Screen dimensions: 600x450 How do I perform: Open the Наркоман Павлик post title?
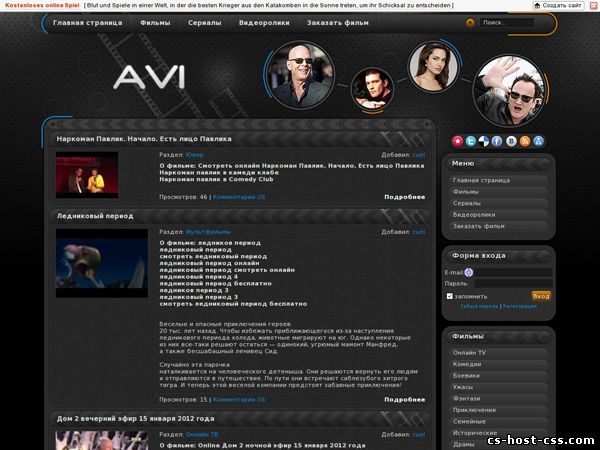(x=144, y=139)
